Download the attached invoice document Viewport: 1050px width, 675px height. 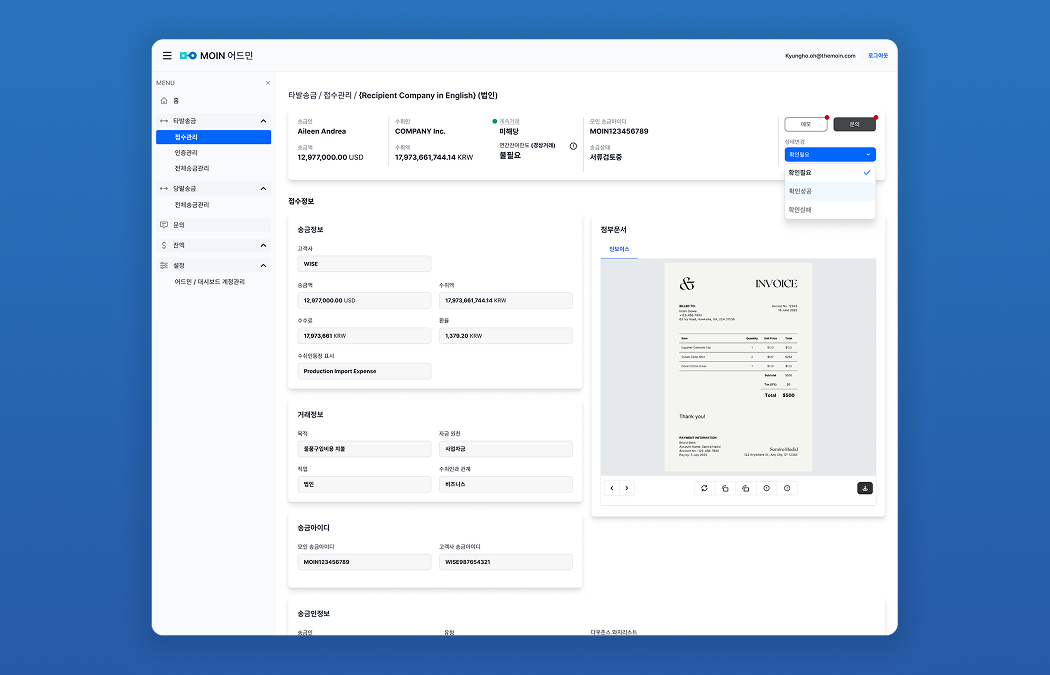pos(865,488)
